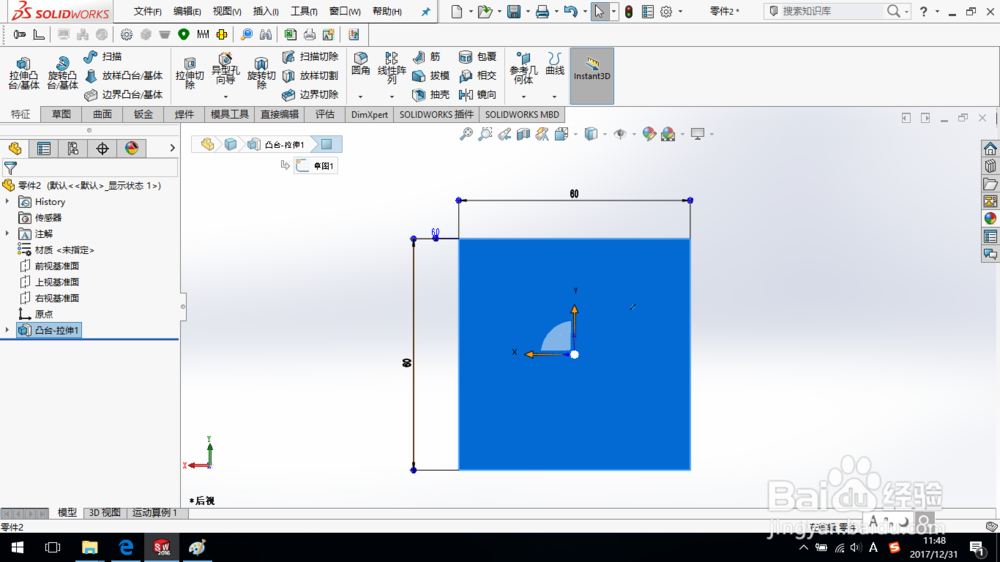Click the Save icon in the top toolbar
Viewport: 1000px width, 562px height.
pyautogui.click(x=513, y=11)
